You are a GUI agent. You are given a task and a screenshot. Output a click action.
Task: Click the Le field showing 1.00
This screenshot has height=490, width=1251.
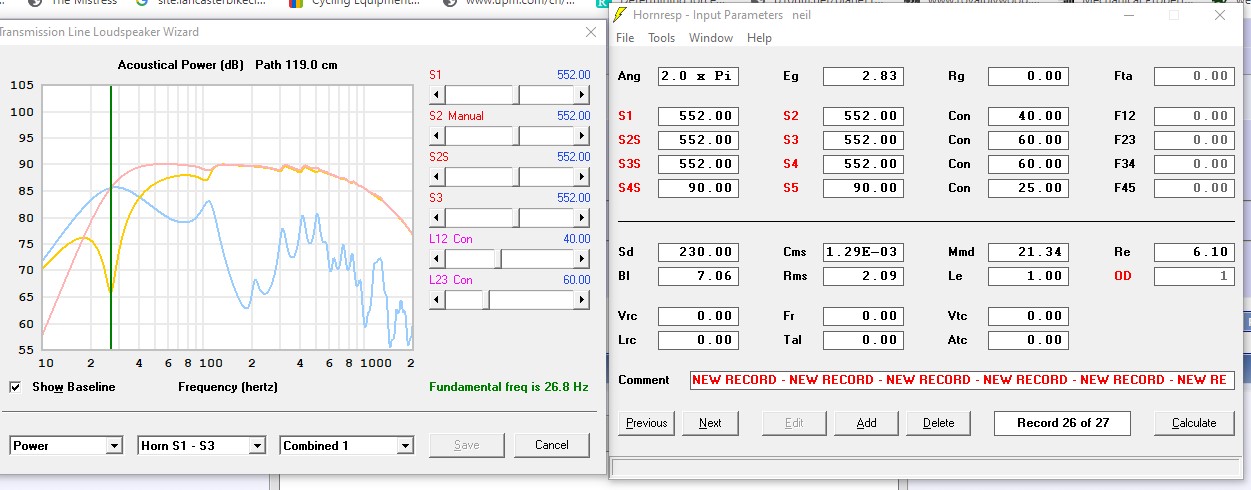tap(1028, 276)
